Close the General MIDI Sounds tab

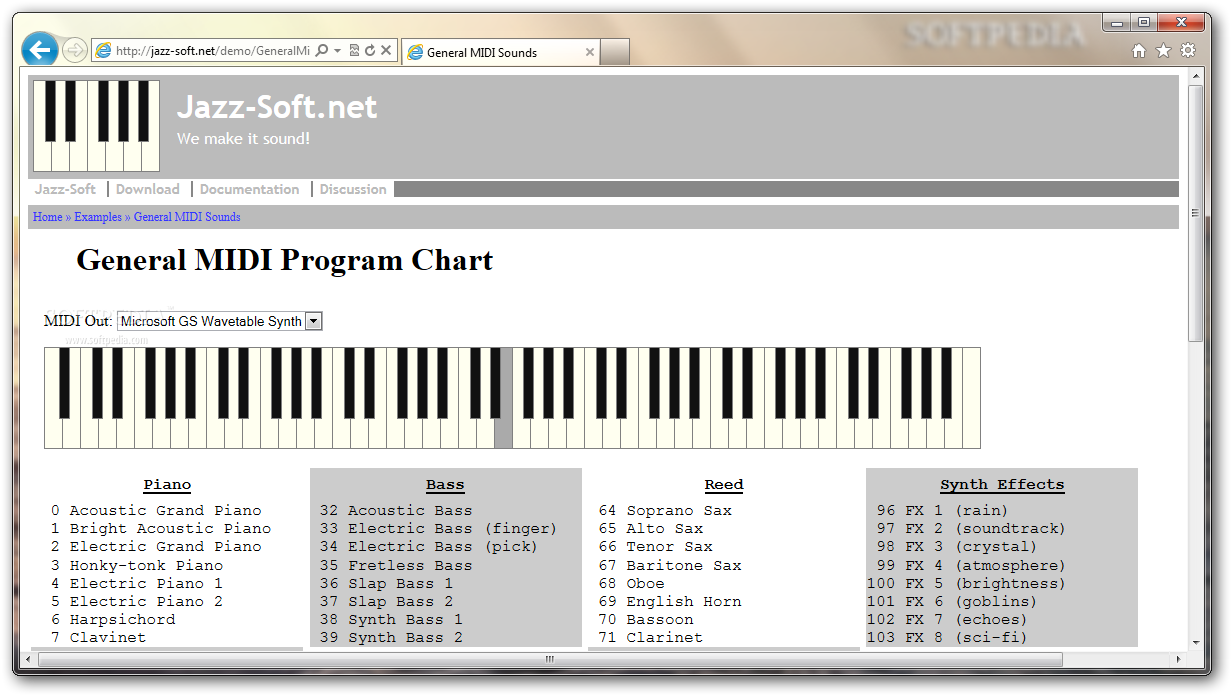coord(590,52)
